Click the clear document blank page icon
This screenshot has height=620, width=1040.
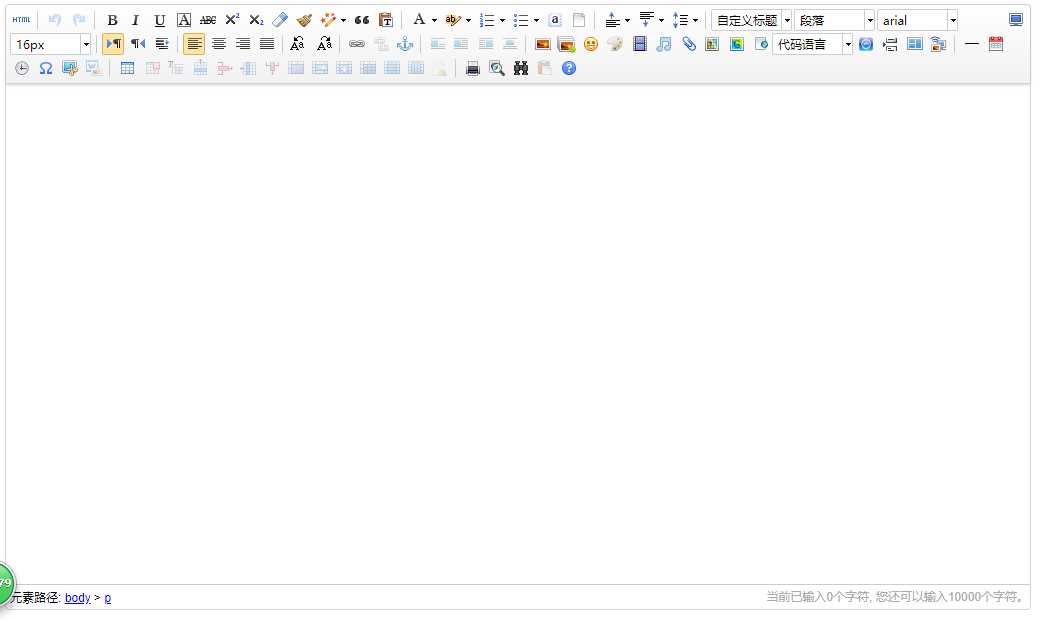coord(579,20)
